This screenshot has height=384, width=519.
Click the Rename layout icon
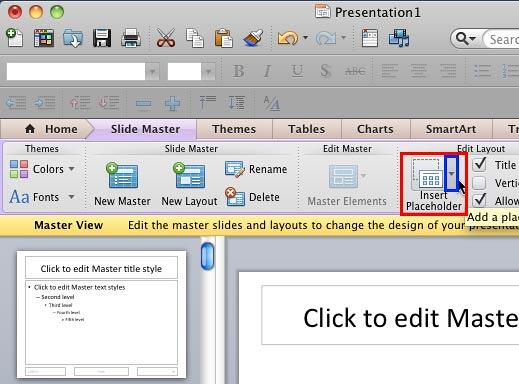[235, 169]
